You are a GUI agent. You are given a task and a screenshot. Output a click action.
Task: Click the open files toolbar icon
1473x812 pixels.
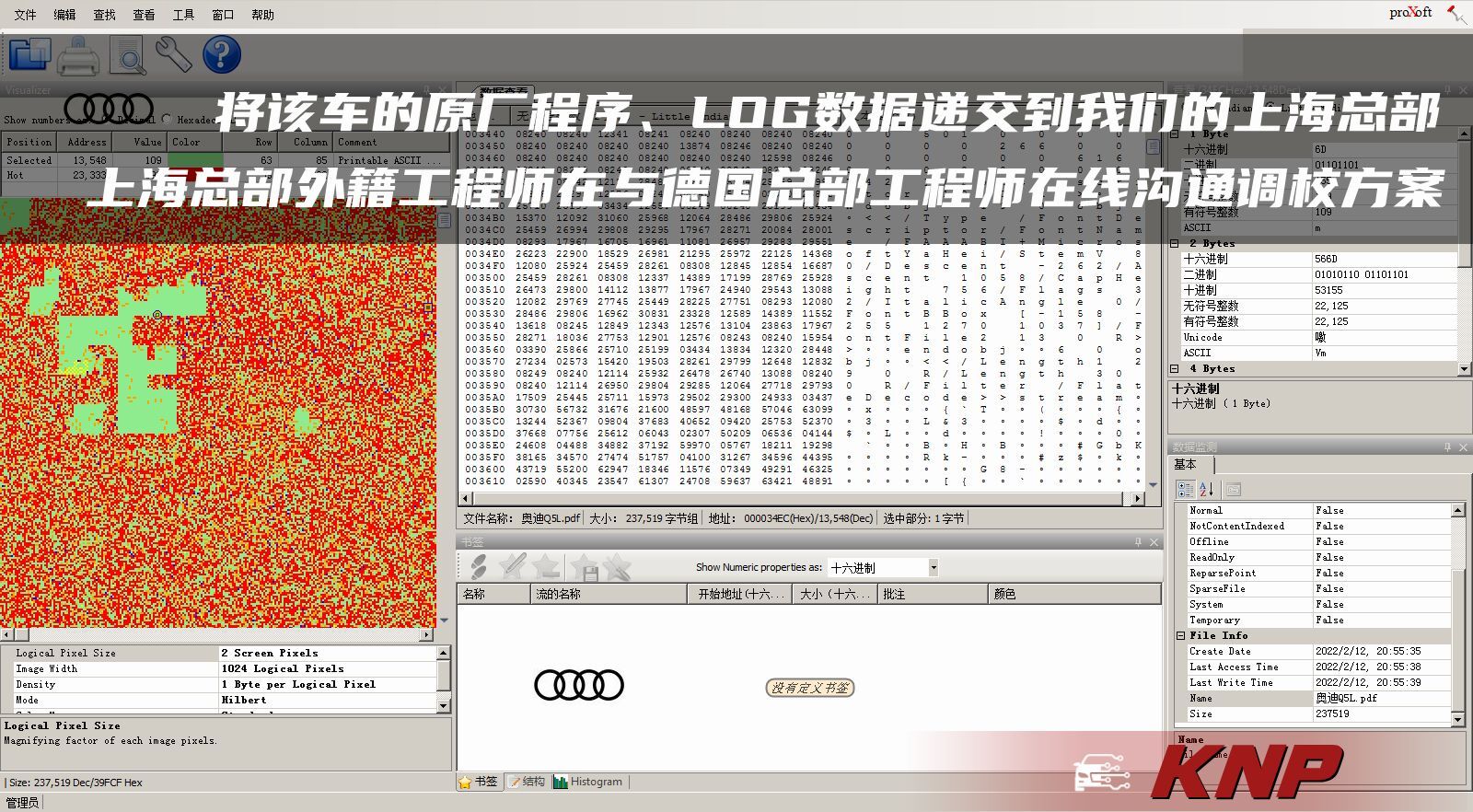(29, 55)
